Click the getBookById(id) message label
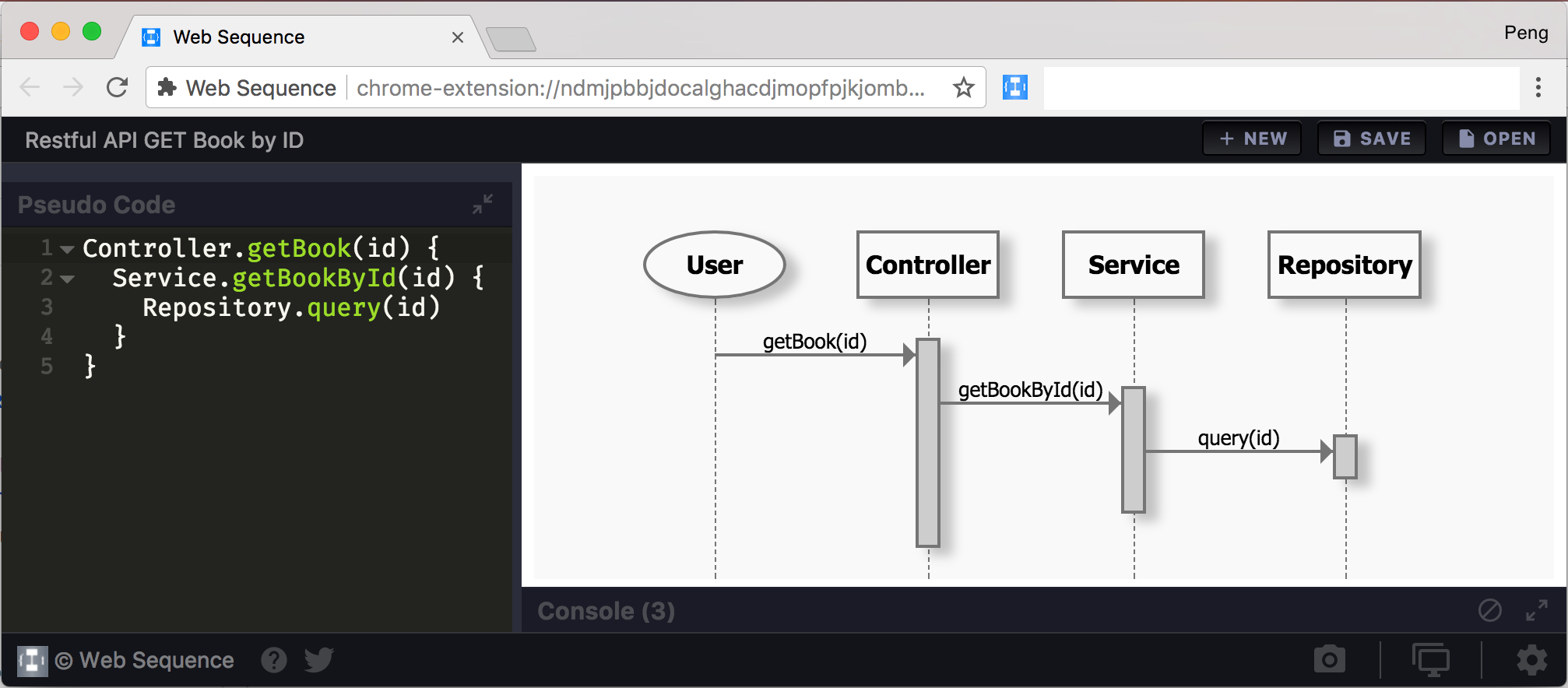The width and height of the screenshot is (1568, 688). 1030,390
